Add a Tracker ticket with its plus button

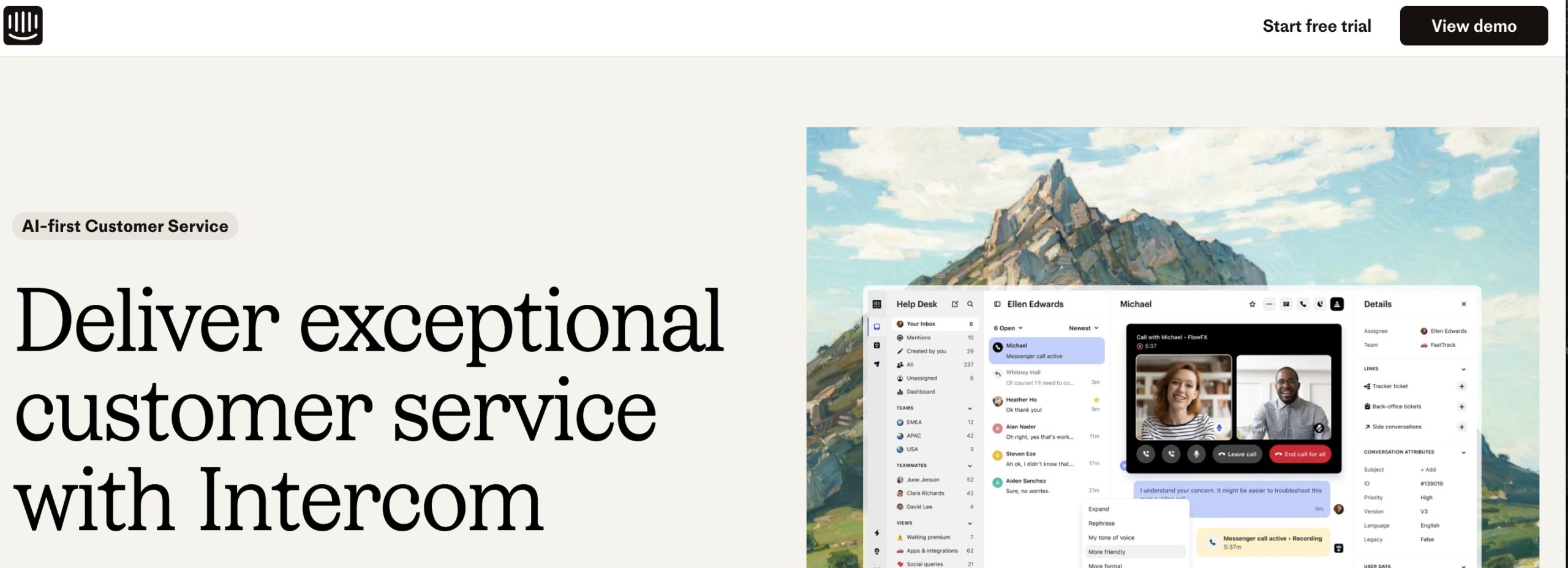(x=1461, y=386)
